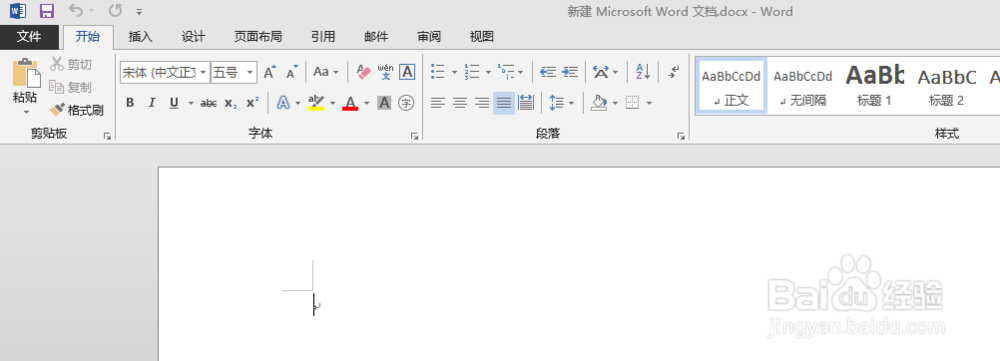Screen dimensions: 1000x361
Task: Apply the red font color
Action: [350, 103]
